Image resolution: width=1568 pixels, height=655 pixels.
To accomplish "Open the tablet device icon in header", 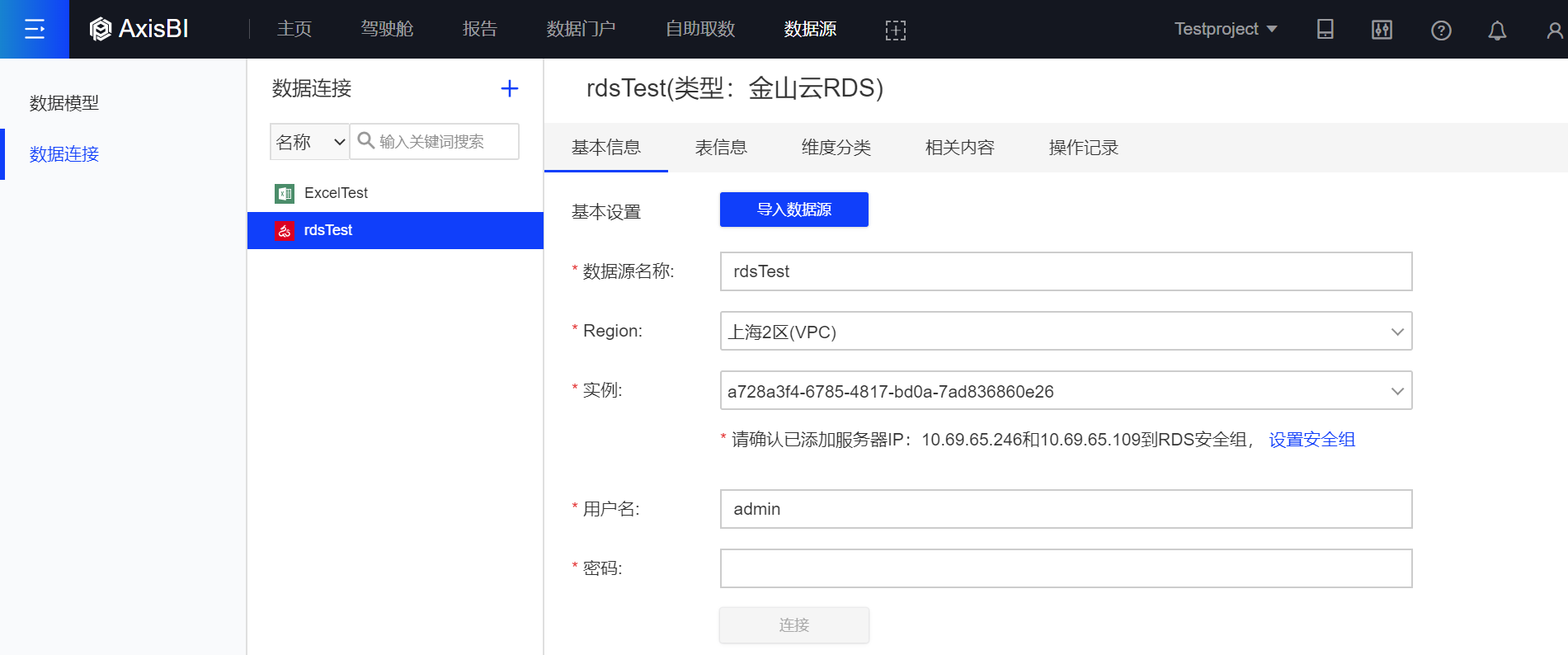I will point(1325,30).
